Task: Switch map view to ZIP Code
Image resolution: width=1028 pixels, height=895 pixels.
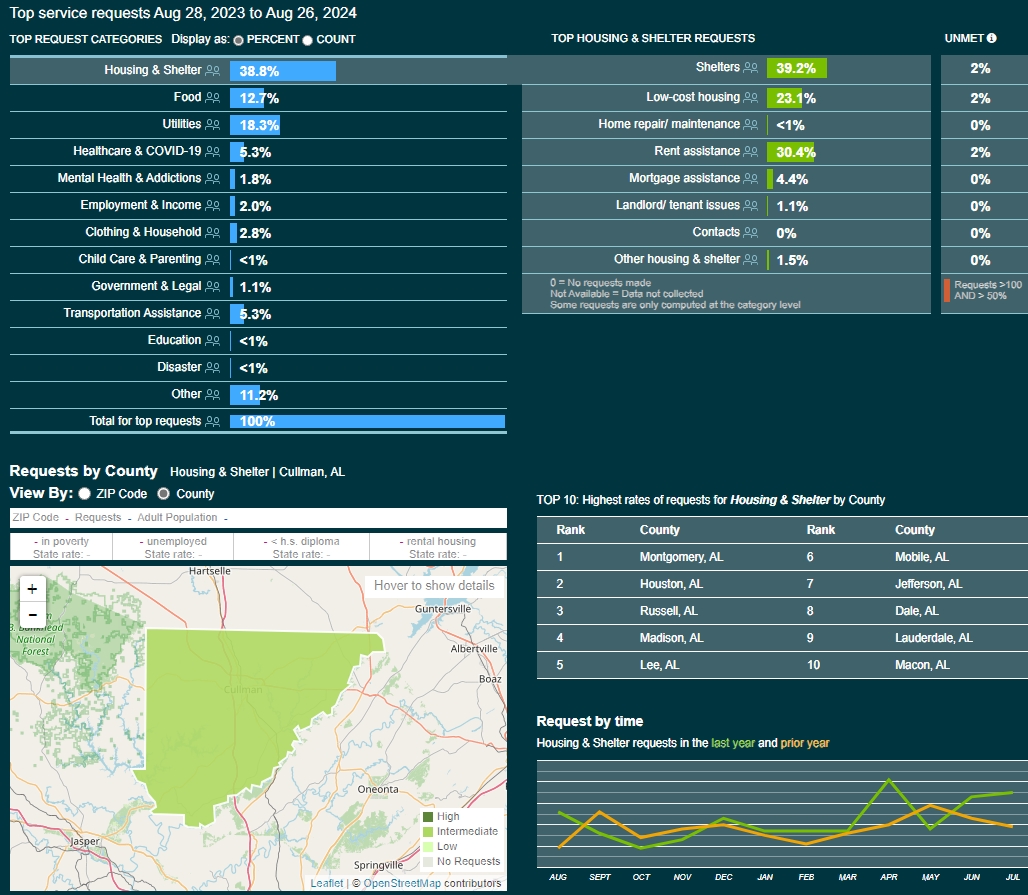Action: [85, 494]
